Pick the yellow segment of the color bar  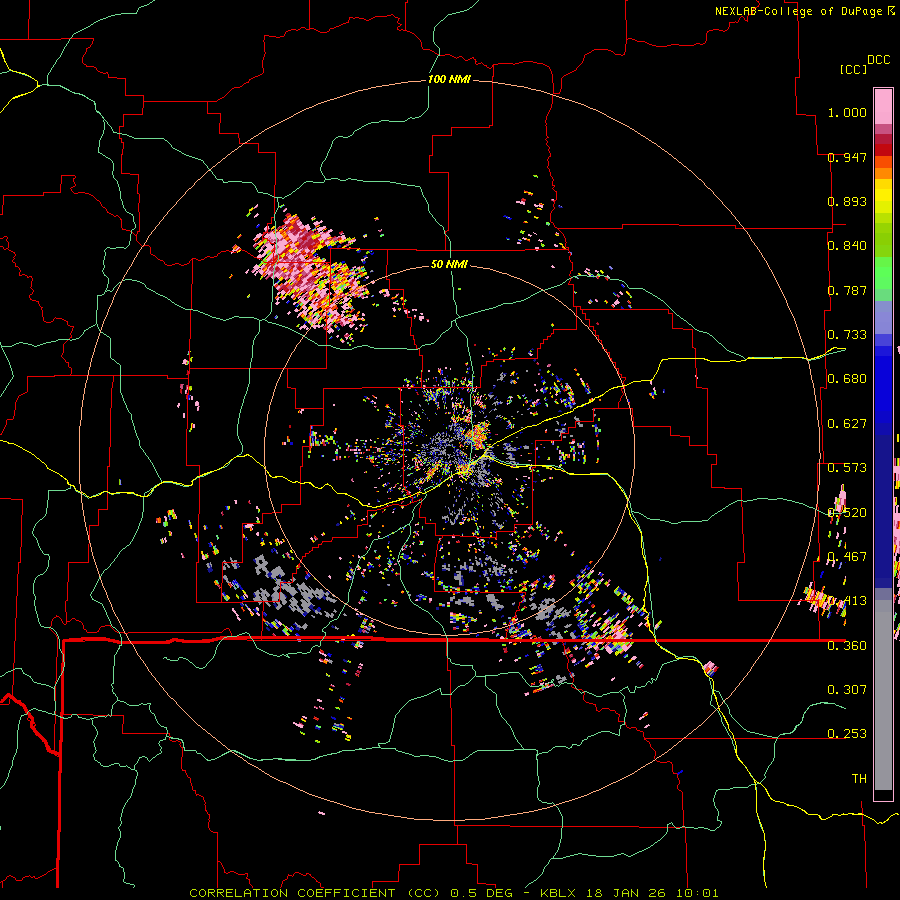coord(883,197)
